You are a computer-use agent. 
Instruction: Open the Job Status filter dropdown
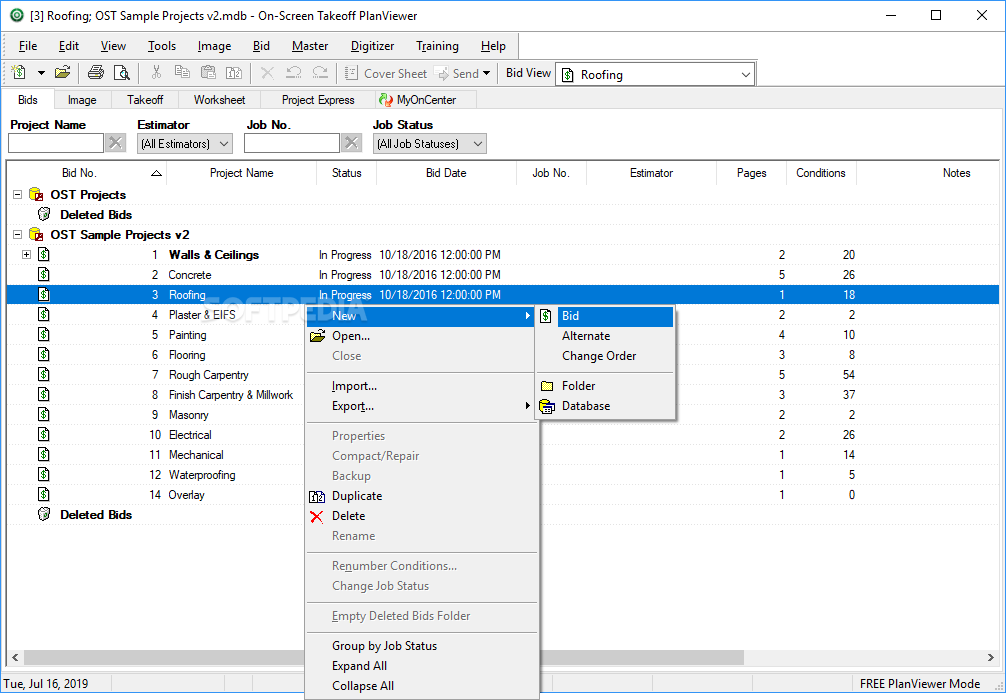click(429, 144)
